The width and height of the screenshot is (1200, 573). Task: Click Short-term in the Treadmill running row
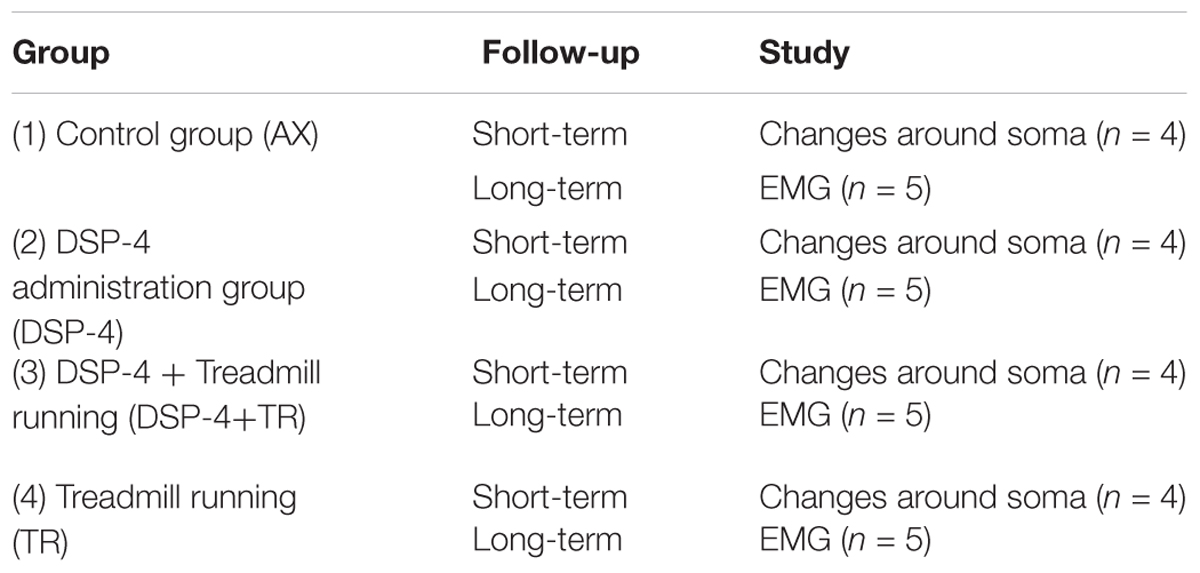[x=550, y=497]
